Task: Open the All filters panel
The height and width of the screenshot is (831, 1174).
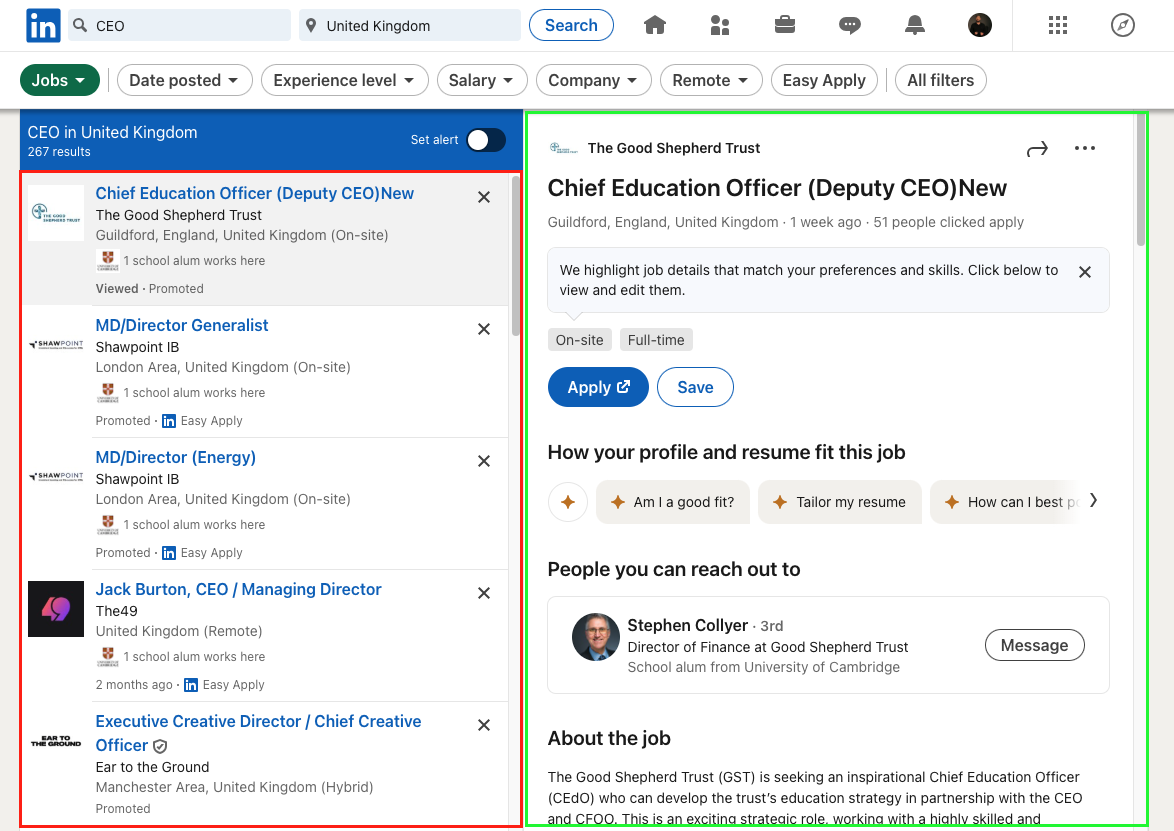Action: pyautogui.click(x=940, y=80)
